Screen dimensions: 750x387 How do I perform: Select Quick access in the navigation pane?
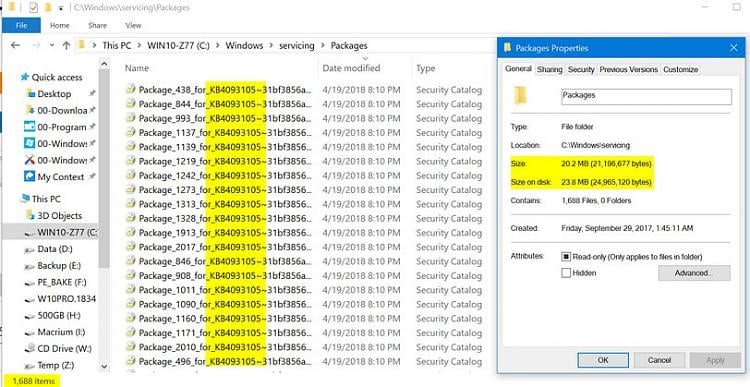[57, 77]
